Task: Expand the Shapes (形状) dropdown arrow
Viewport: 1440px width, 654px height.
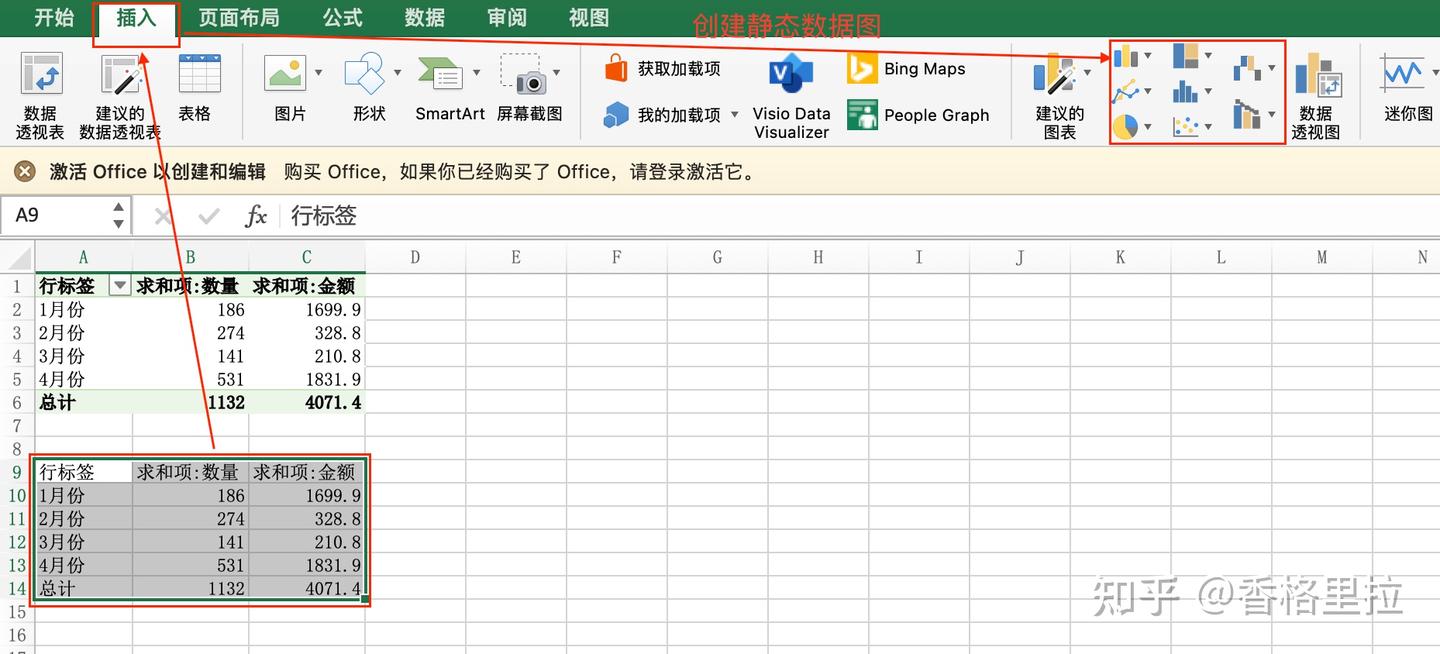Action: tap(397, 72)
